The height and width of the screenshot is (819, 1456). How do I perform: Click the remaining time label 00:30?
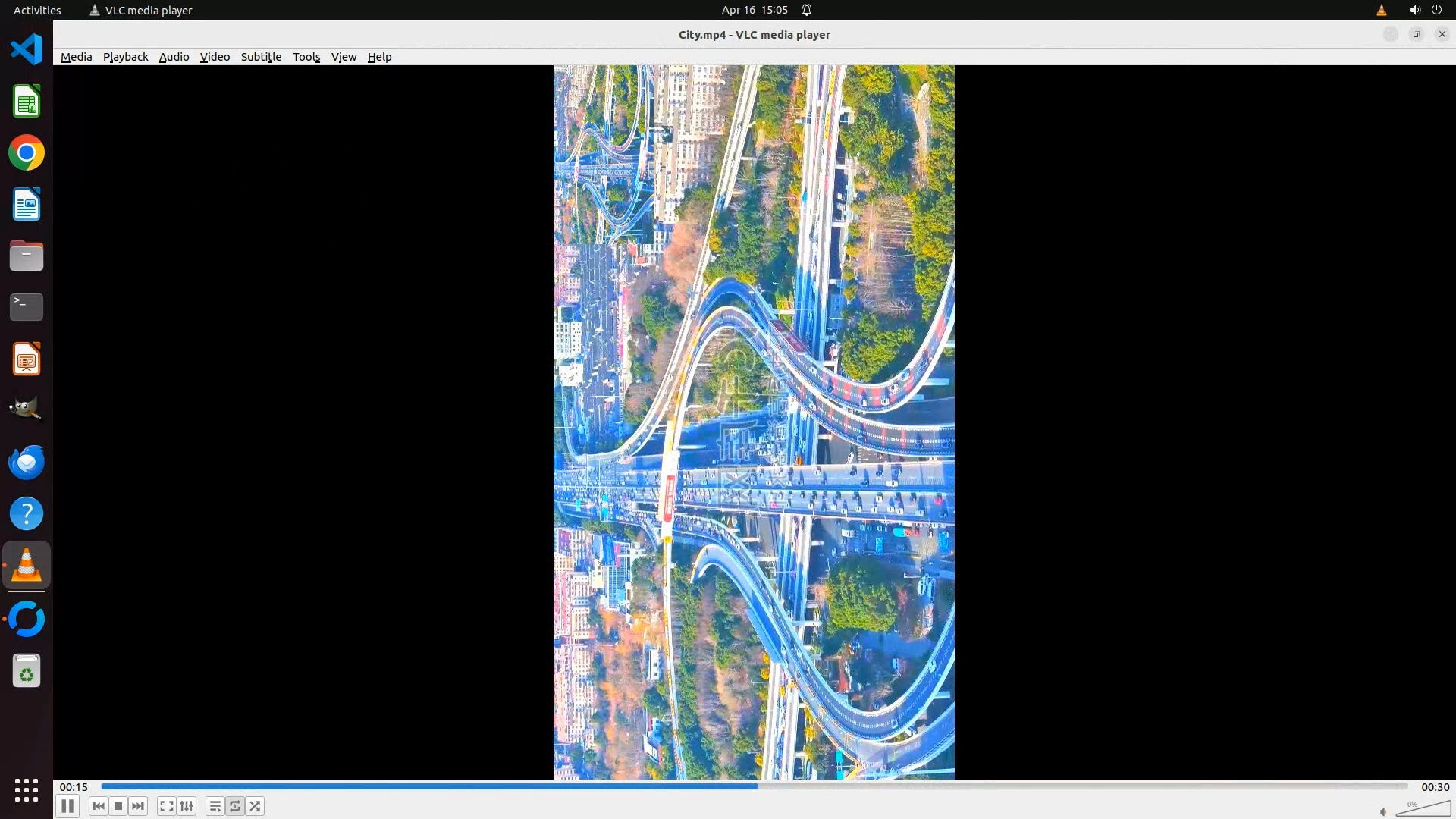1435,787
